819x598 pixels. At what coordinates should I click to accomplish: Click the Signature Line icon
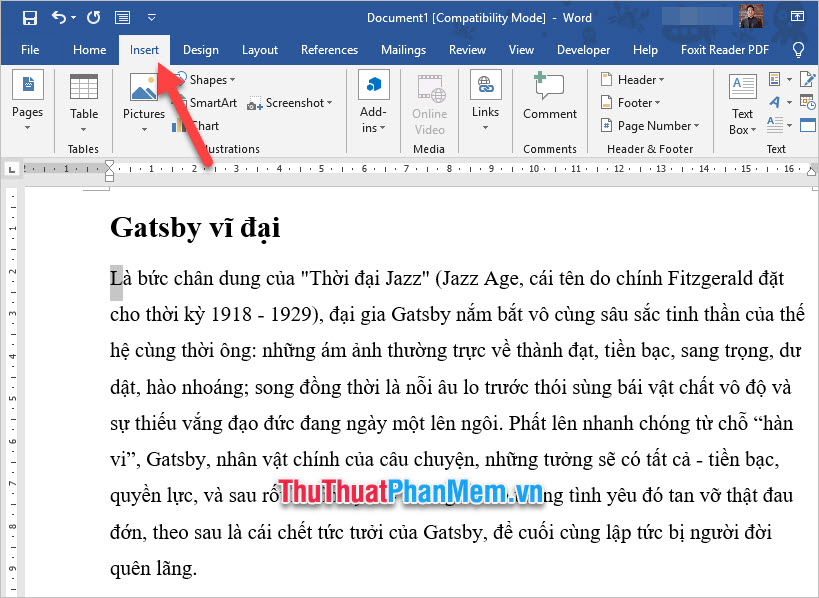(x=808, y=79)
